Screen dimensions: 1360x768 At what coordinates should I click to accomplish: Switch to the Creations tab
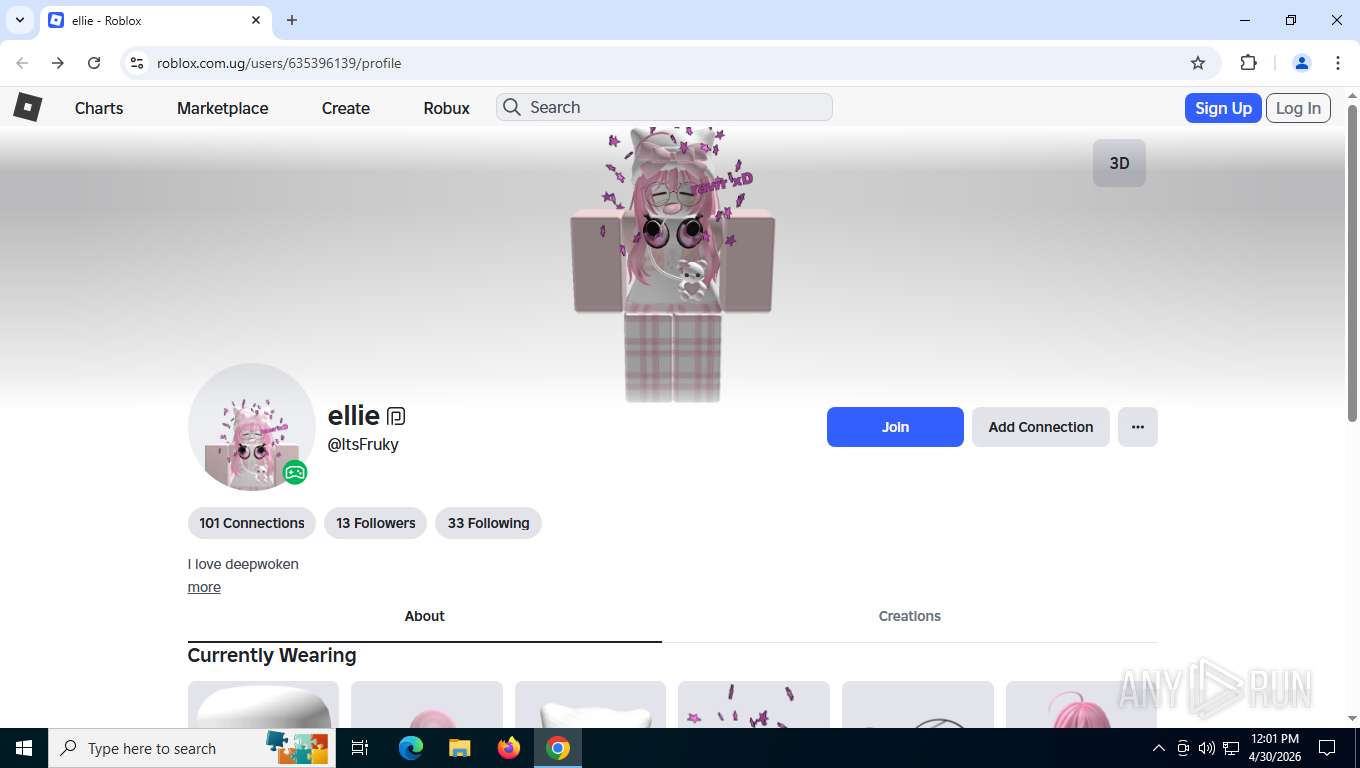click(x=910, y=616)
